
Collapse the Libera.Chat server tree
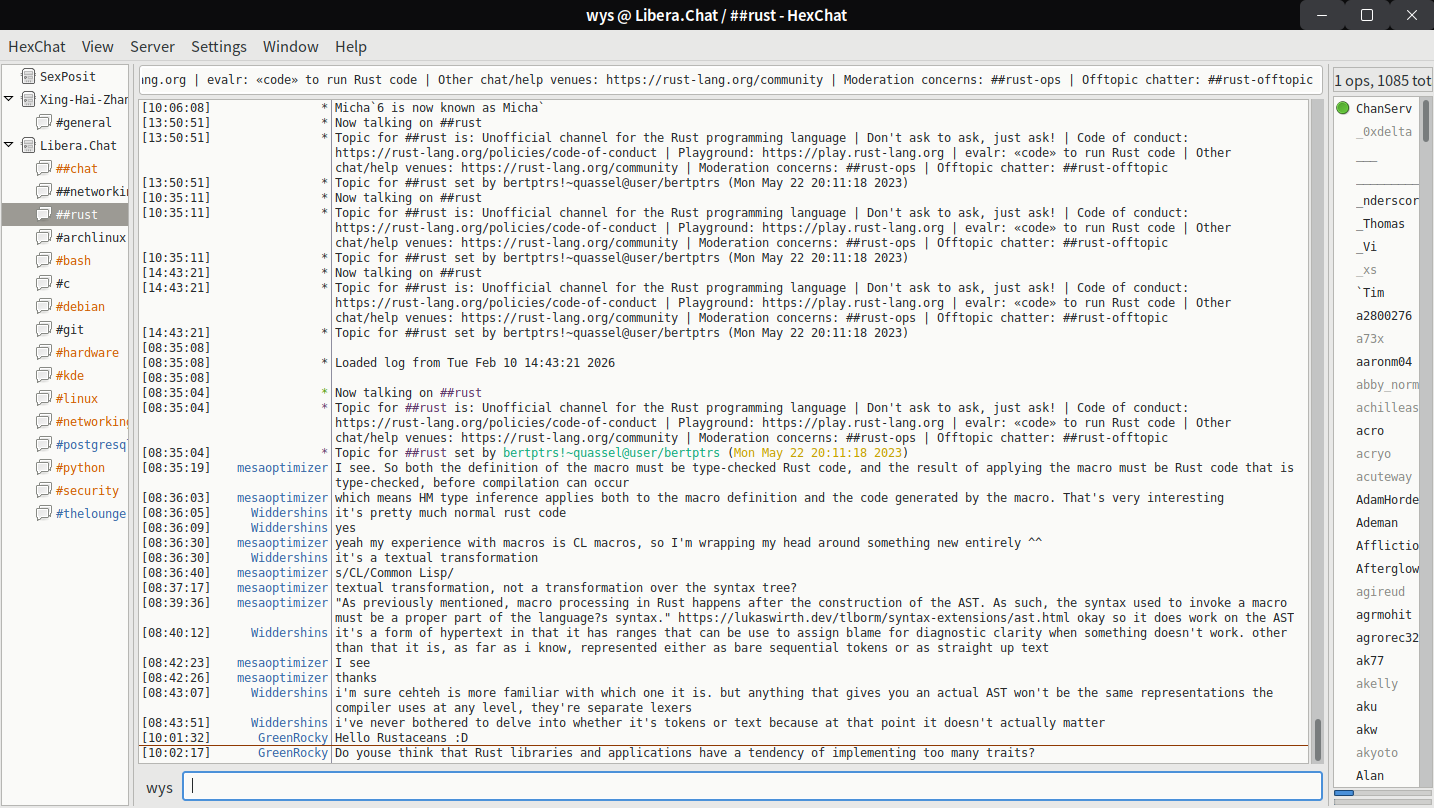tap(9, 145)
